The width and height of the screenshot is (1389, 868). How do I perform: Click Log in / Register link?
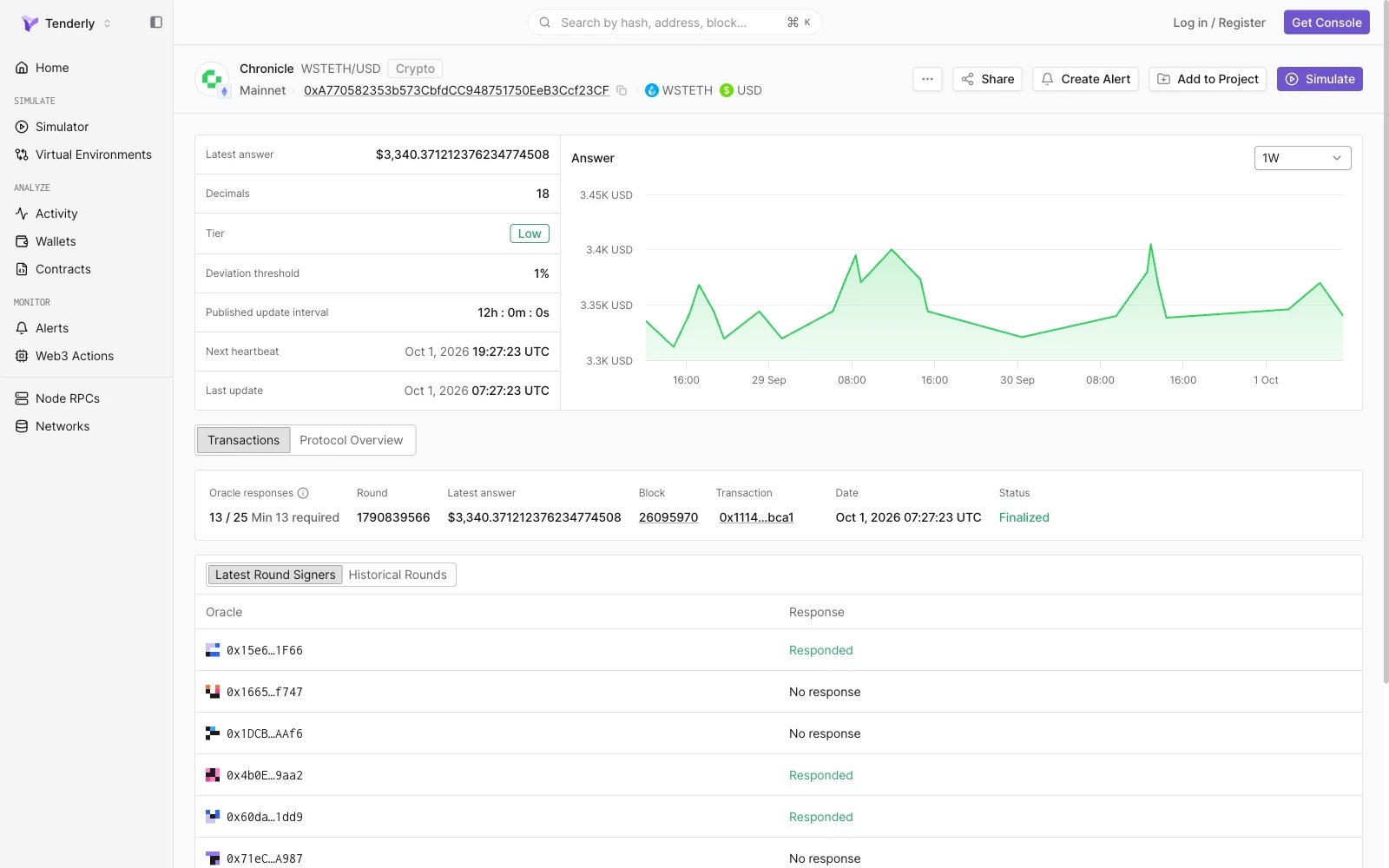(1219, 23)
